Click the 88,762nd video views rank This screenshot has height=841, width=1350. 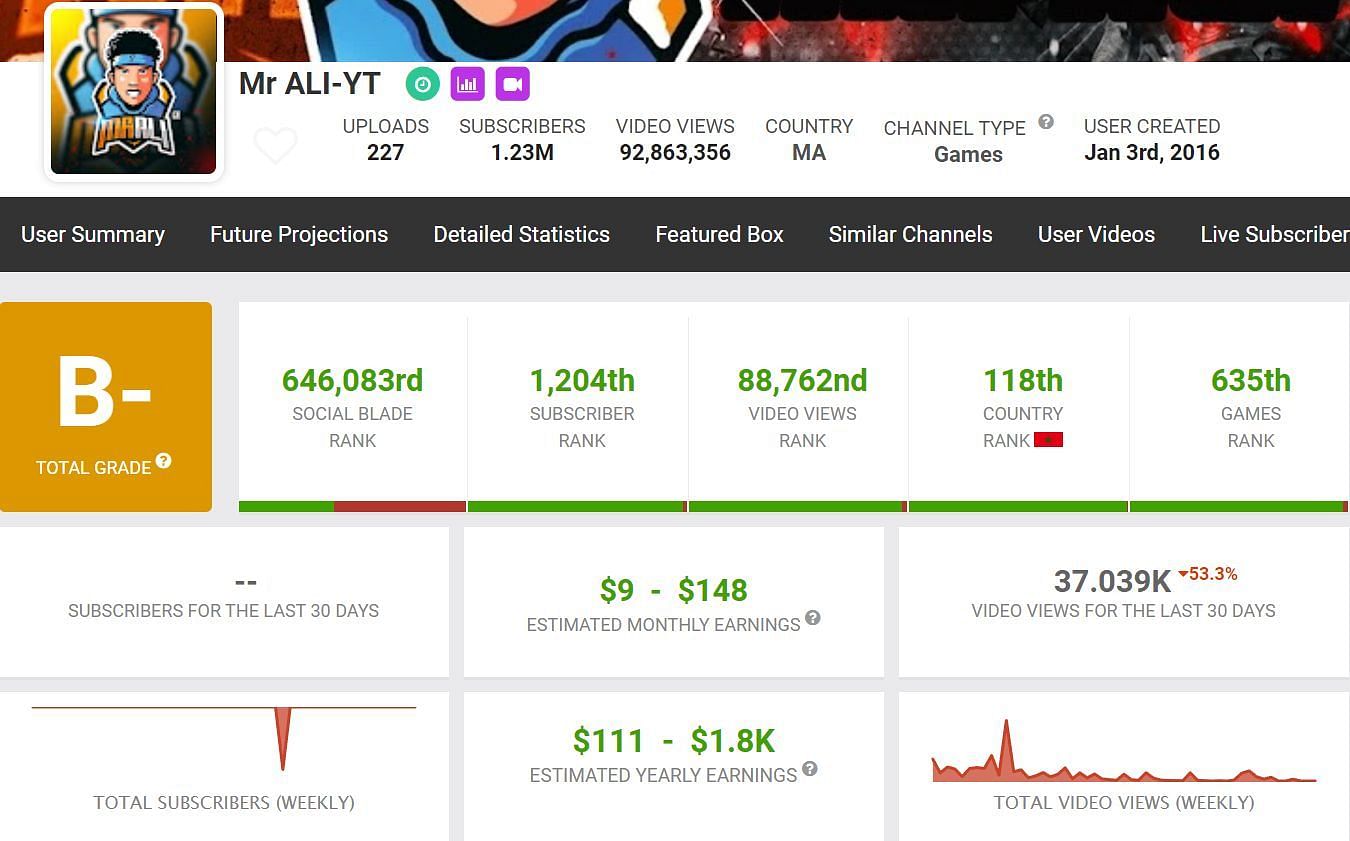tap(802, 380)
